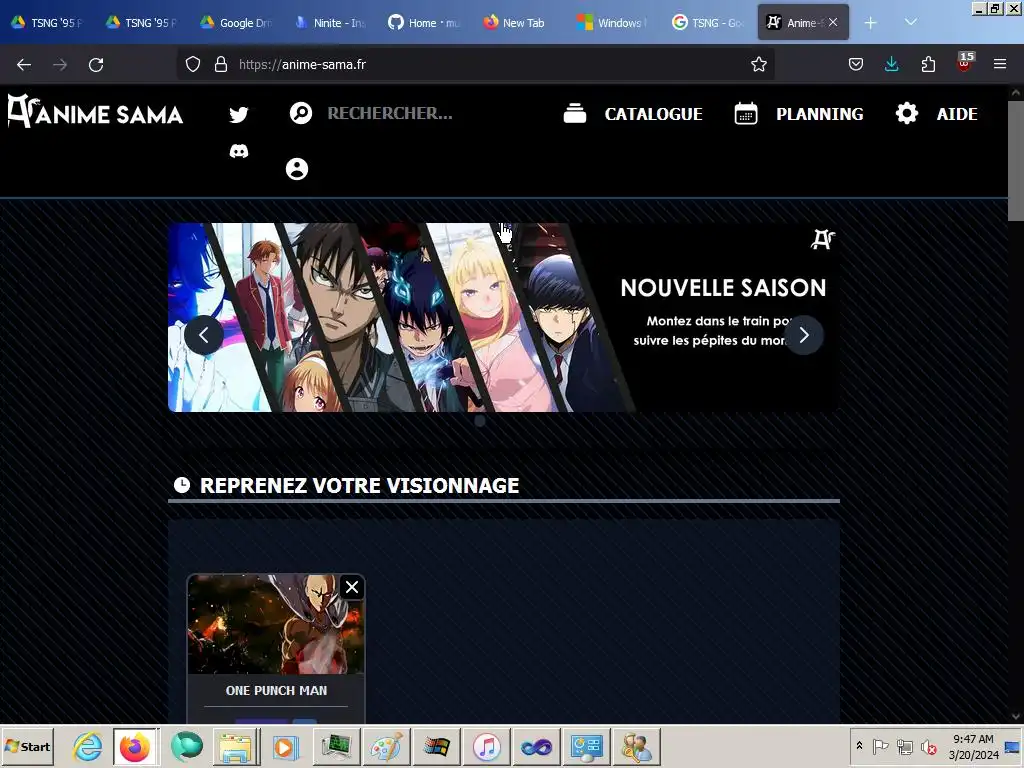Open the PLANNING page
1024x768 pixels.
[820, 114]
